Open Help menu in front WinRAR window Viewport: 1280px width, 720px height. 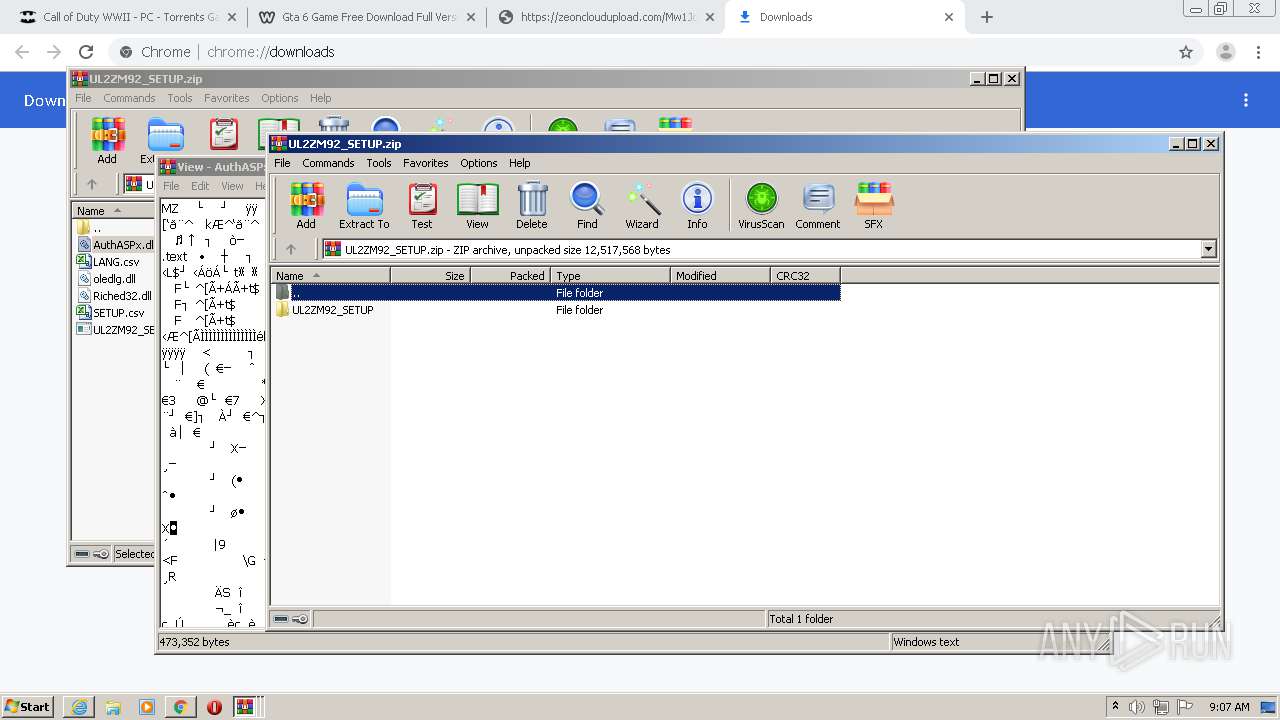tap(520, 163)
